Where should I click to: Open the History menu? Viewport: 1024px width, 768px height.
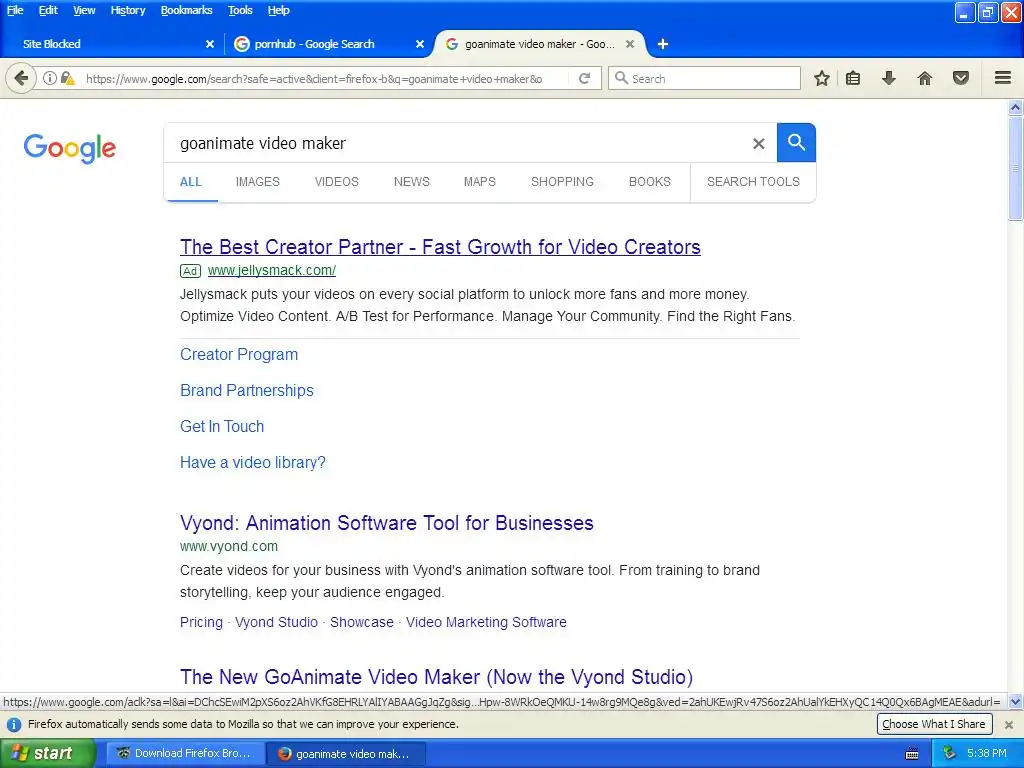pyautogui.click(x=128, y=10)
